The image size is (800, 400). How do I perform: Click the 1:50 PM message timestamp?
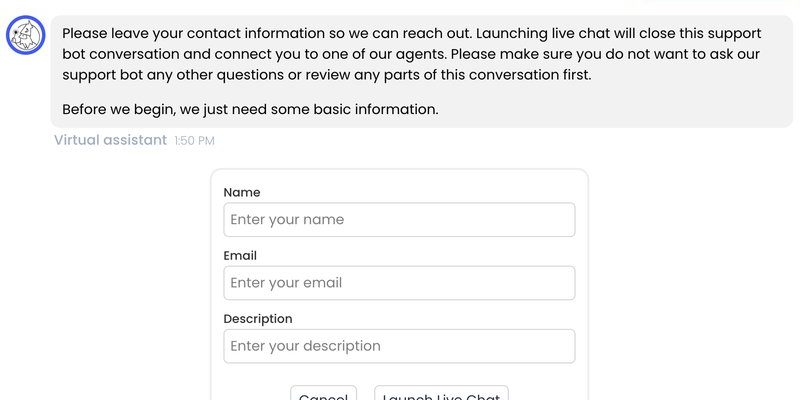point(194,141)
